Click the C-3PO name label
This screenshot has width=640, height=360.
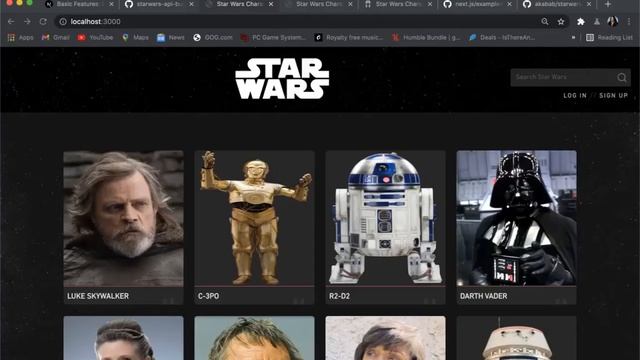click(x=209, y=296)
